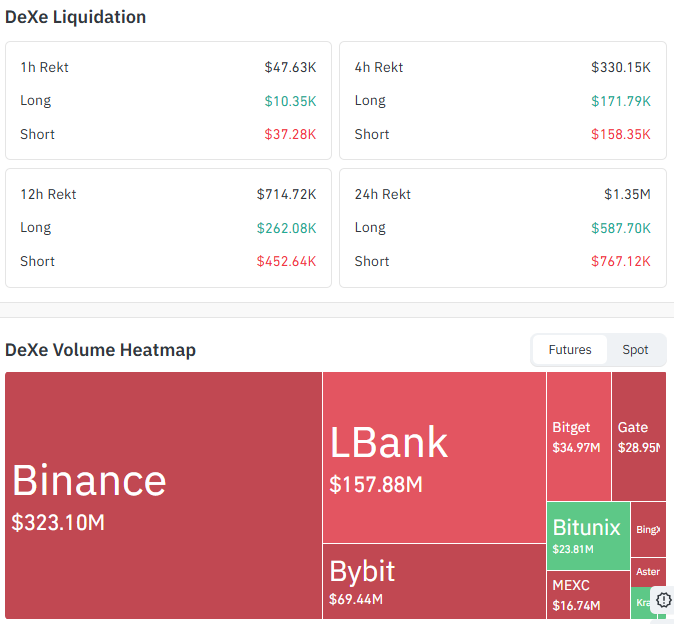Select the 24h Long value $587.70K
Viewport: 674px width, 624px height.
[x=621, y=228]
